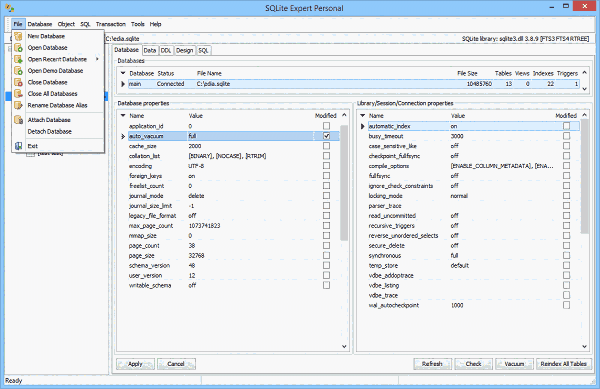This screenshot has width=600, height=389.
Task: Click the Close Database icon
Action: tap(18, 82)
